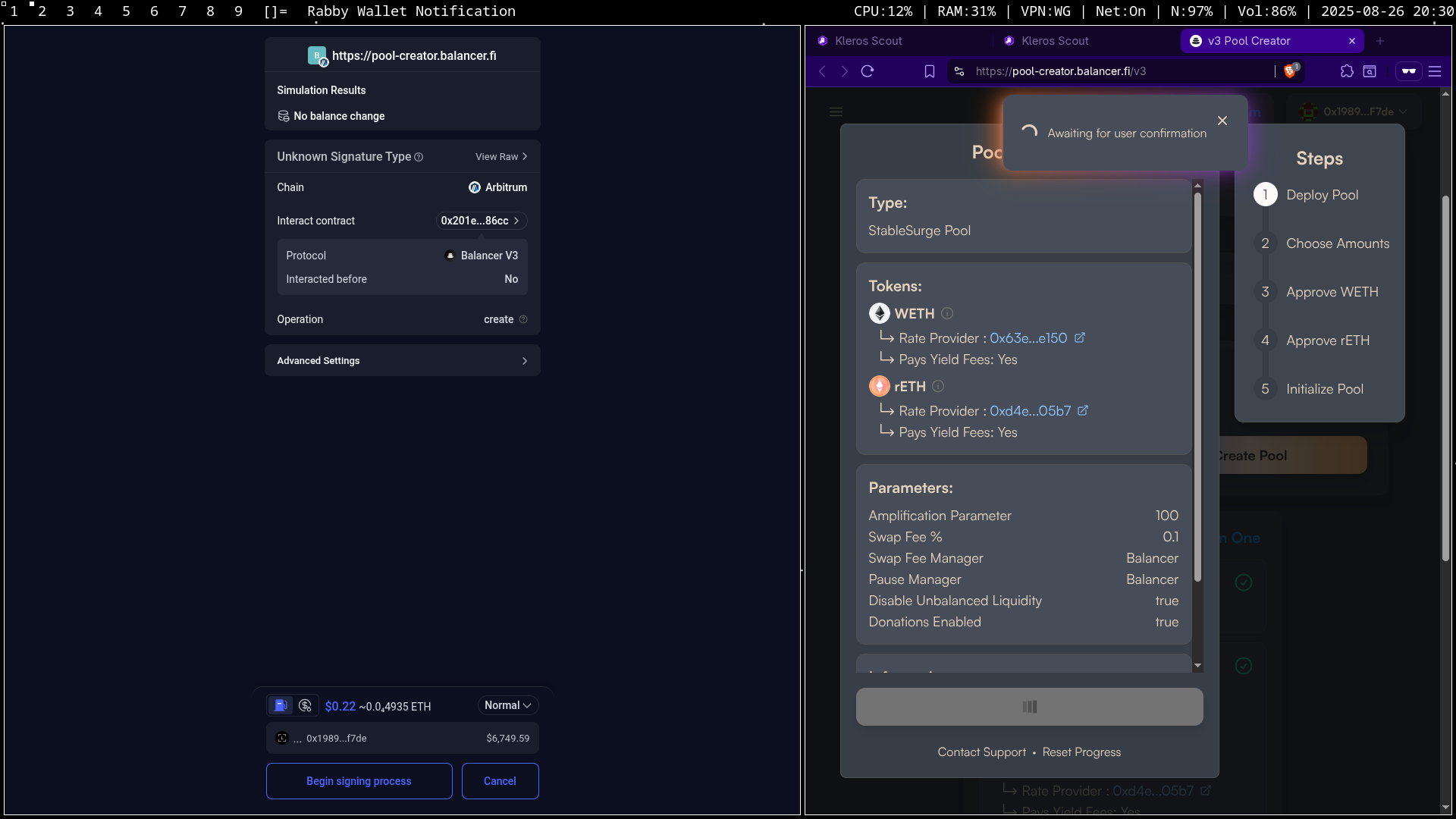Image resolution: width=1456 pixels, height=819 pixels.
Task: Click the browser page vertical scrollbar thumb
Action: point(1445,379)
